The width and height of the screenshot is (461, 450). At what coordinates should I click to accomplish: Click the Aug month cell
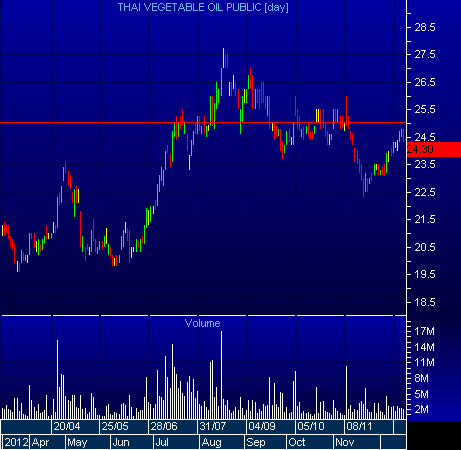click(222, 442)
